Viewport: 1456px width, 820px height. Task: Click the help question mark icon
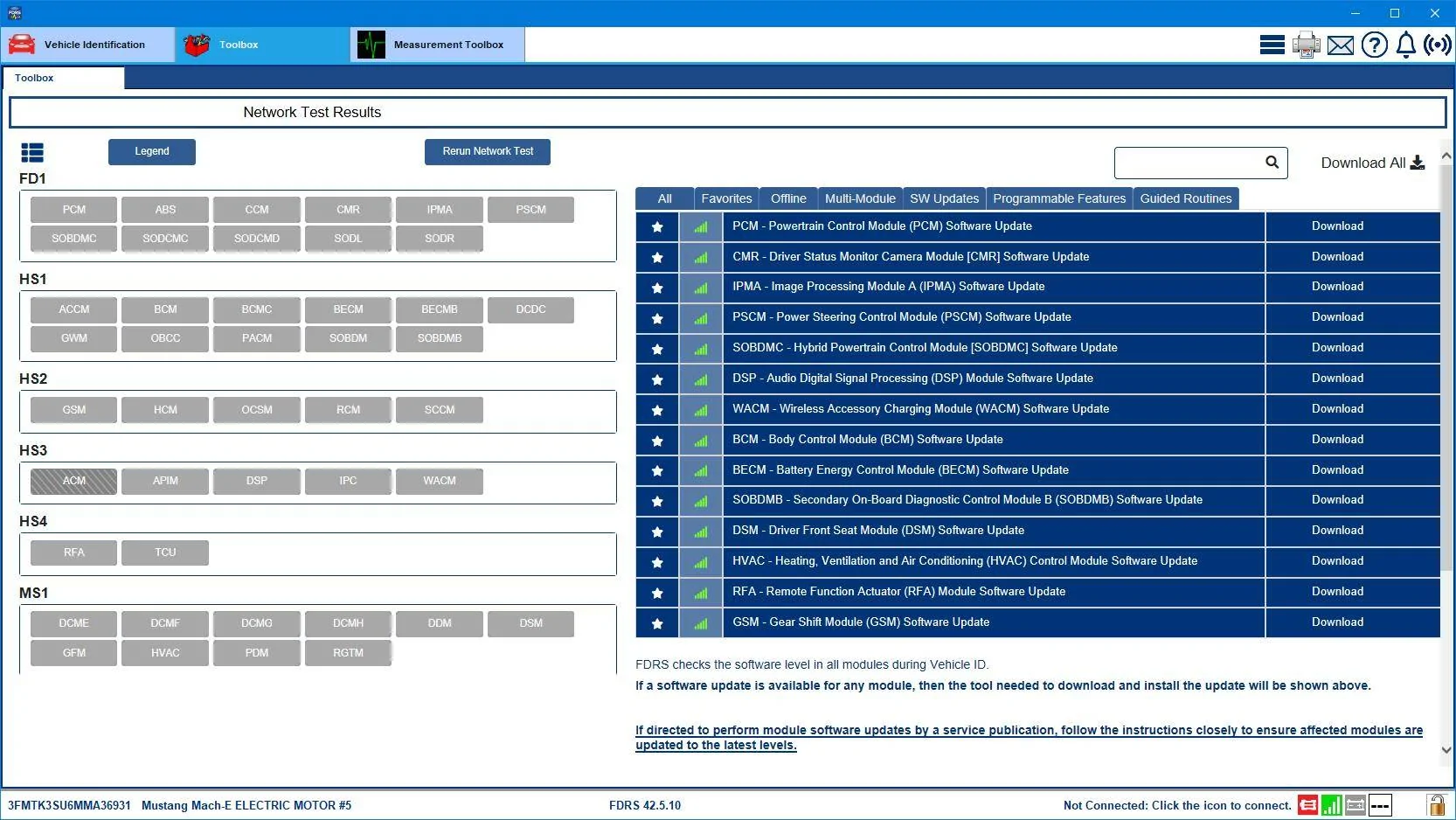(x=1374, y=45)
